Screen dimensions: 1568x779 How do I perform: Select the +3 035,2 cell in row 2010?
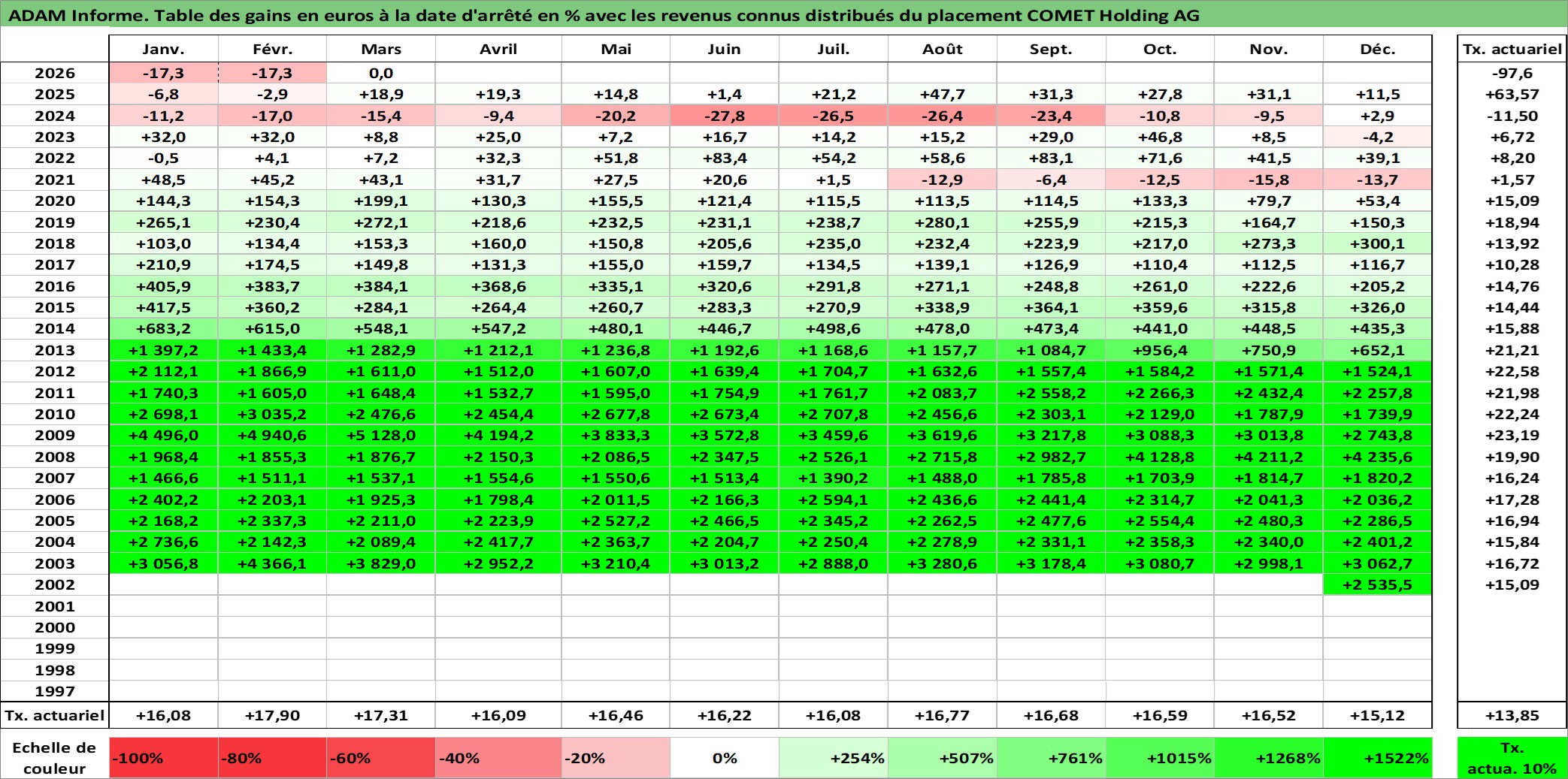click(x=272, y=414)
